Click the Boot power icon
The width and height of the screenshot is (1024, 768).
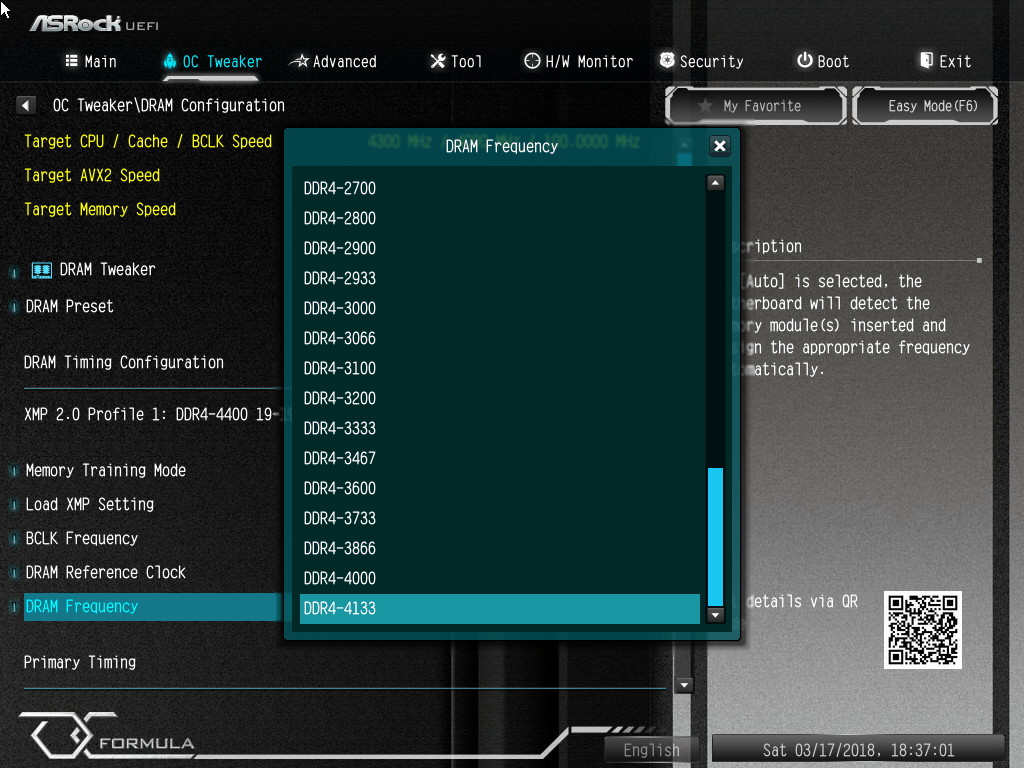pyautogui.click(x=804, y=61)
